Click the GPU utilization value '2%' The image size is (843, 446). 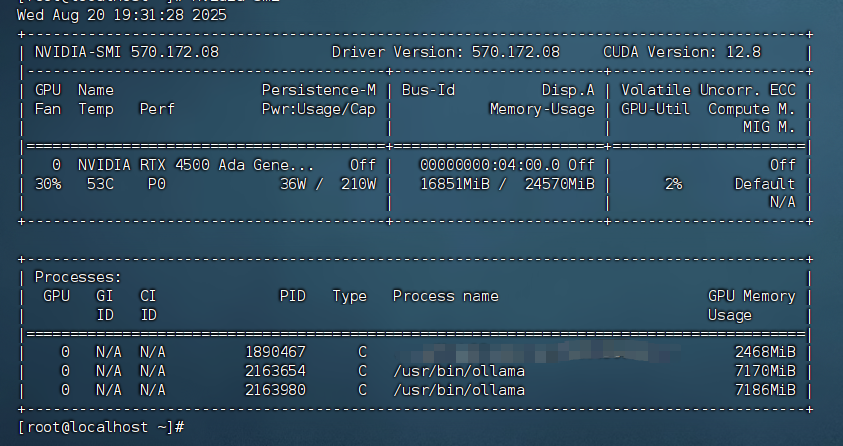tap(673, 184)
